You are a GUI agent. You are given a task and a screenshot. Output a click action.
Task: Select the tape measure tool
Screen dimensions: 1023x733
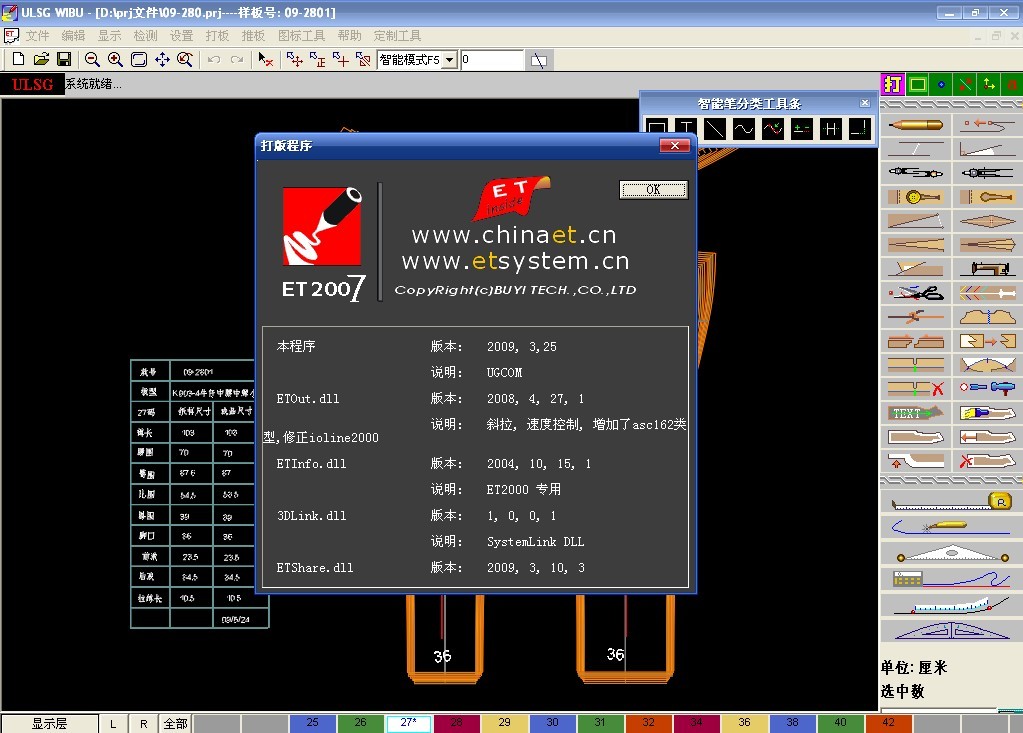[951, 502]
